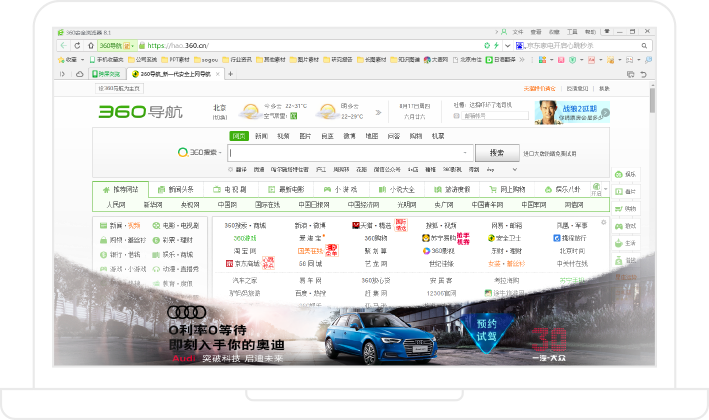The image size is (709, 420).
Task: Go back with the browser back arrow
Action: click(64, 45)
